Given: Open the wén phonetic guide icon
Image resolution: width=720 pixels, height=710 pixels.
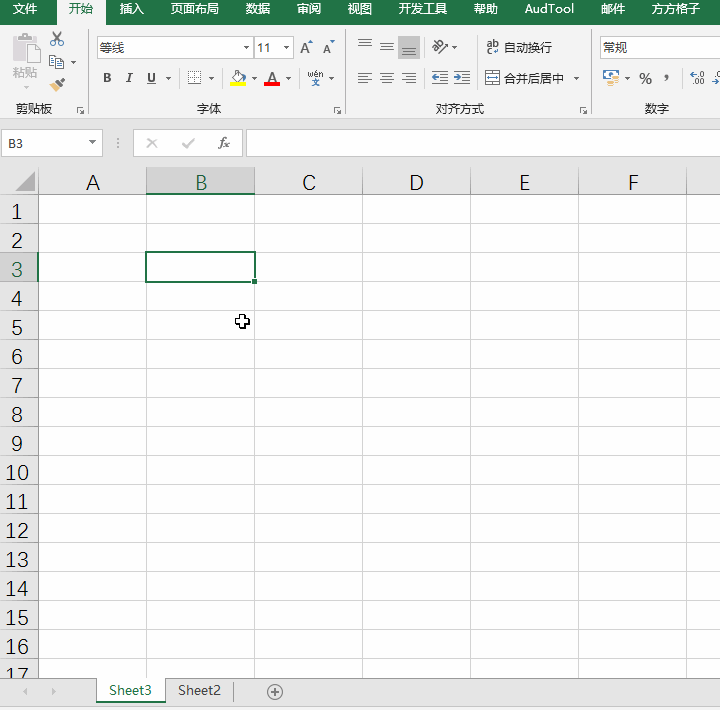Looking at the screenshot, I should pos(315,78).
